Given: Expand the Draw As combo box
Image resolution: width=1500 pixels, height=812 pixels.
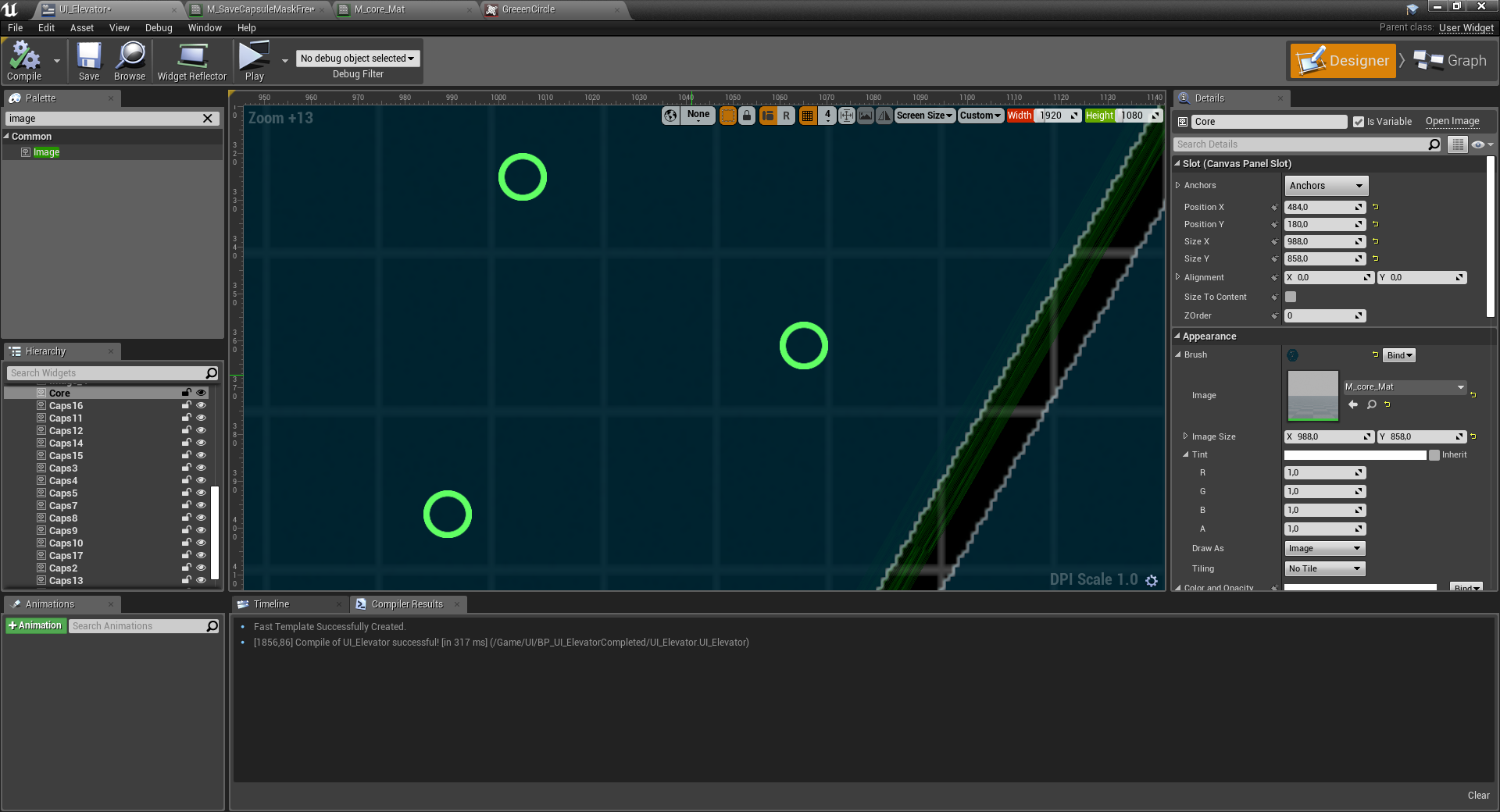Looking at the screenshot, I should [x=1324, y=548].
